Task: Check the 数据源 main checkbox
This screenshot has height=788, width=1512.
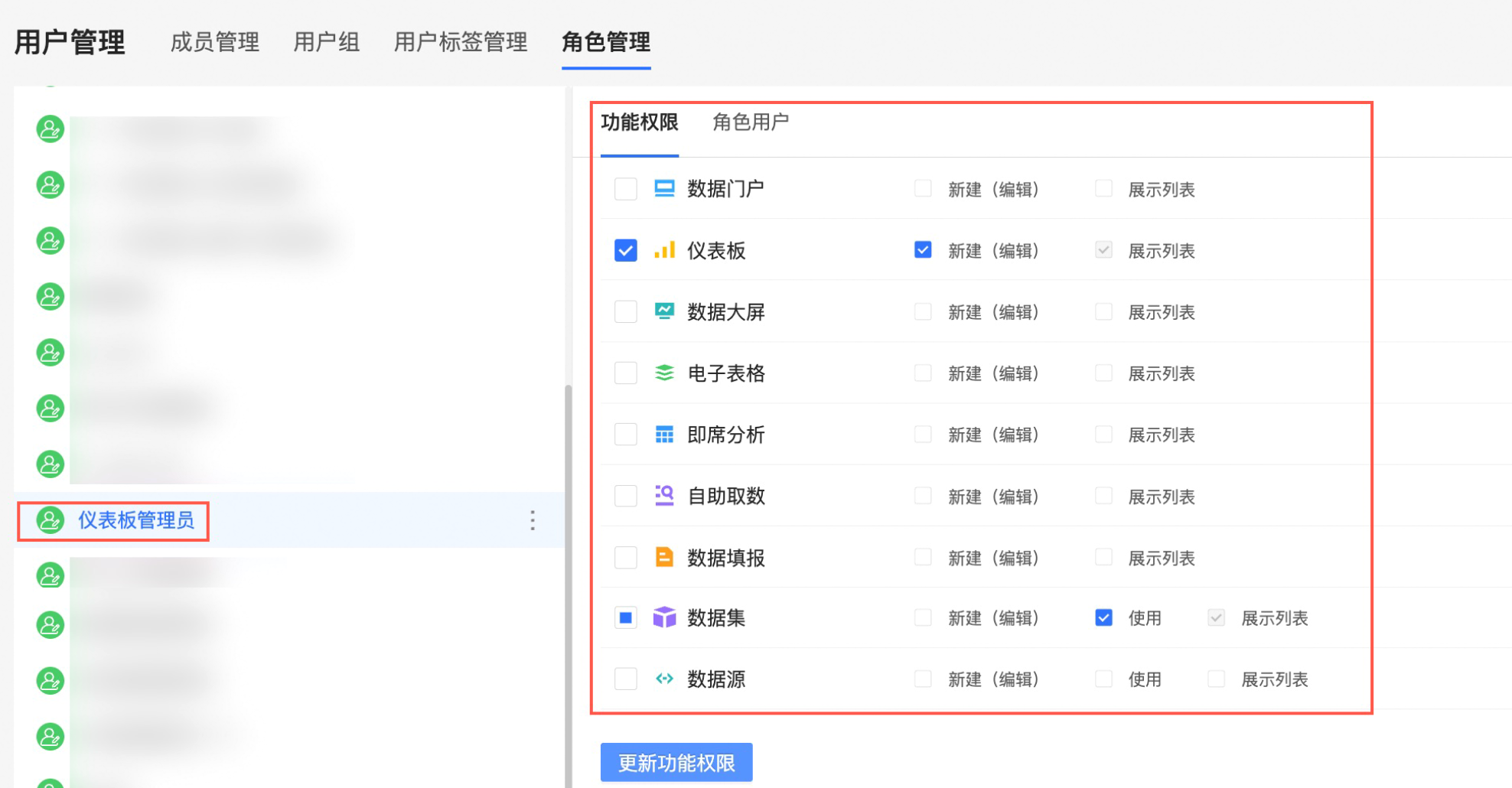Action: [626, 679]
